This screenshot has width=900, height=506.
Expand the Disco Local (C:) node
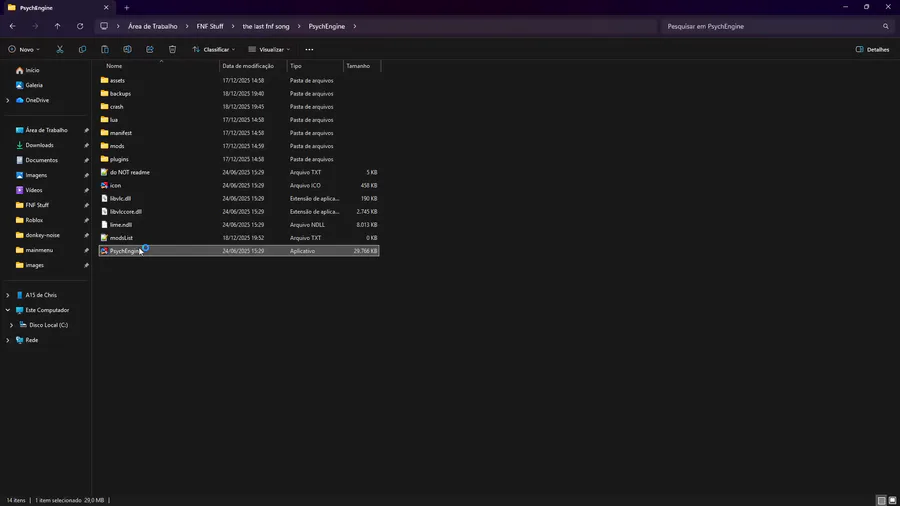(11, 325)
